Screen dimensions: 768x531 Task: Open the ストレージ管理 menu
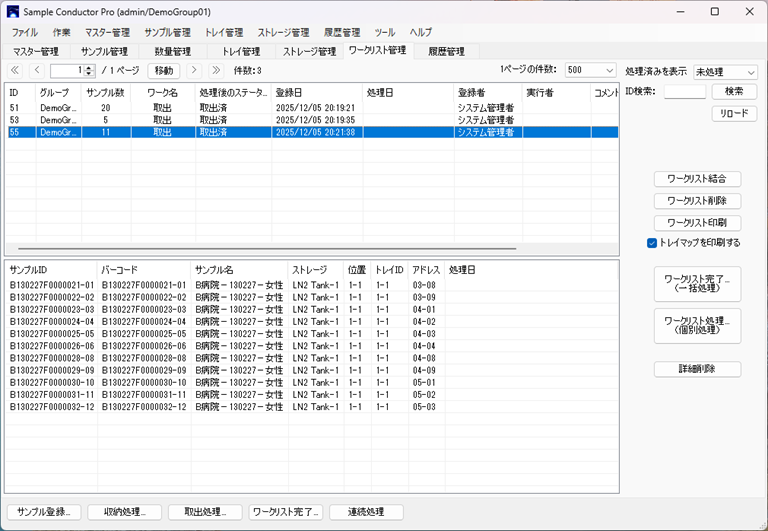(283, 33)
